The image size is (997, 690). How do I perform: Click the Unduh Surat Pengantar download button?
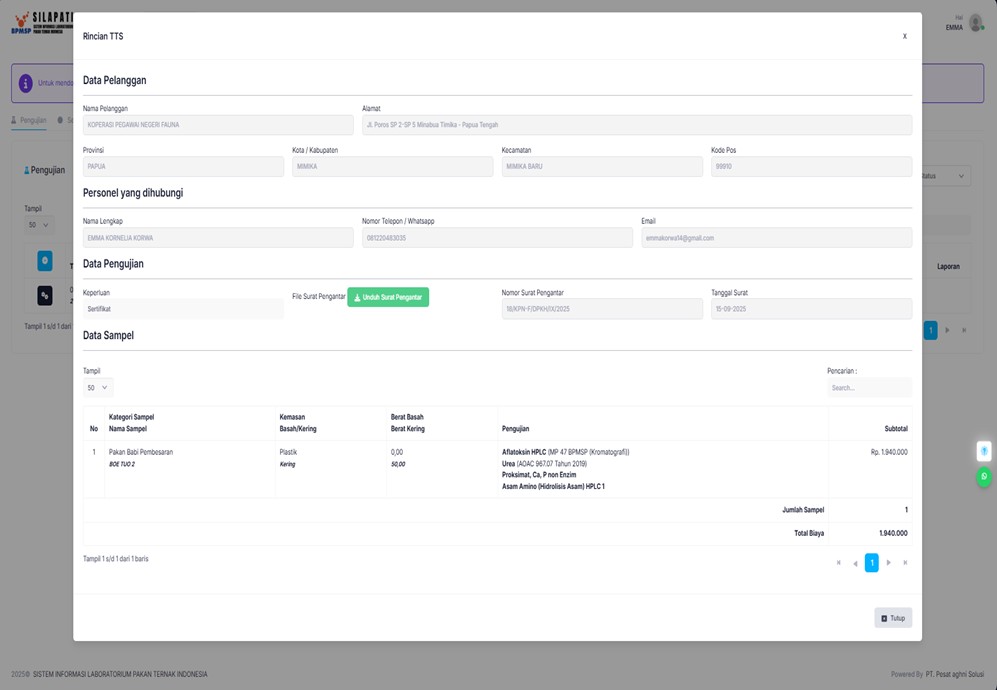coord(388,297)
